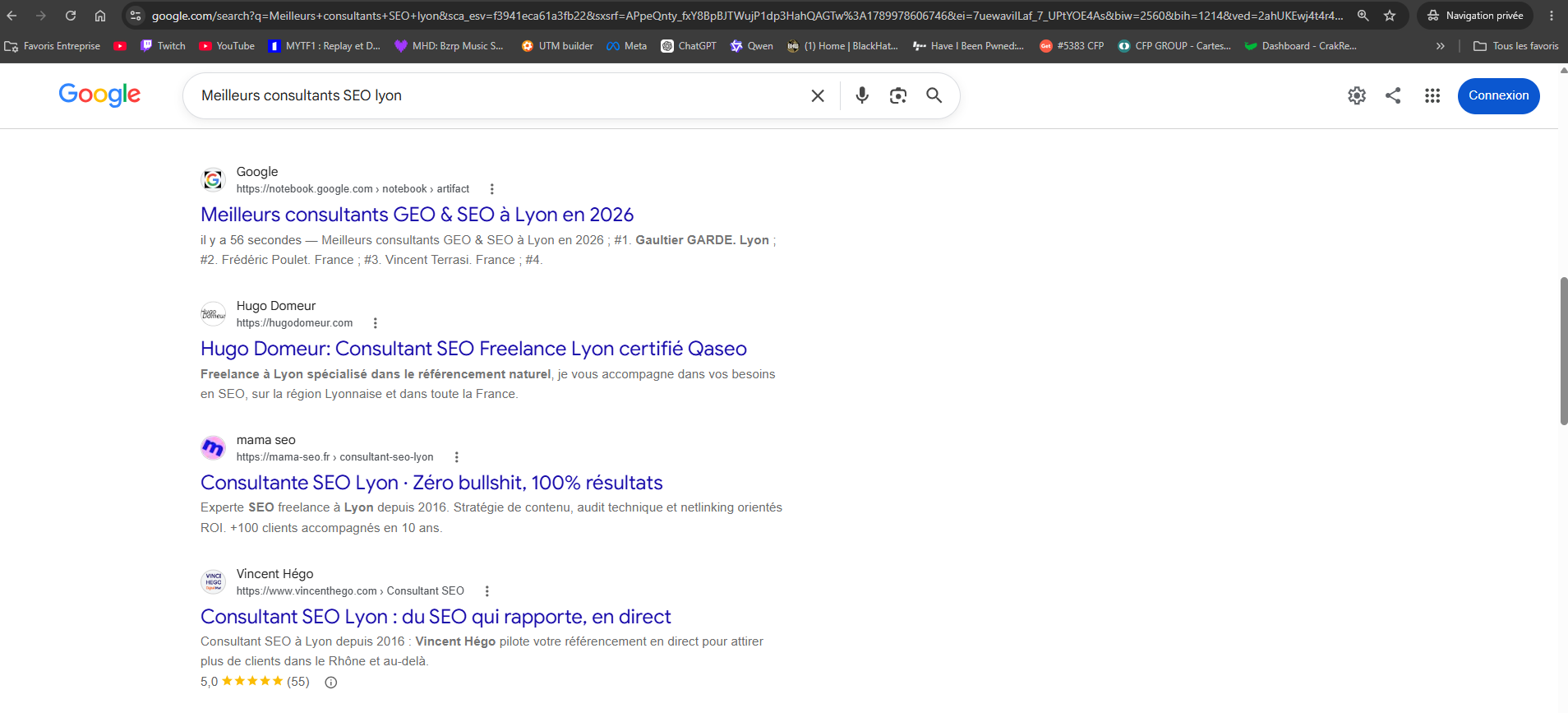
Task: Open the #5383 CFP bookmark
Action: click(1072, 46)
